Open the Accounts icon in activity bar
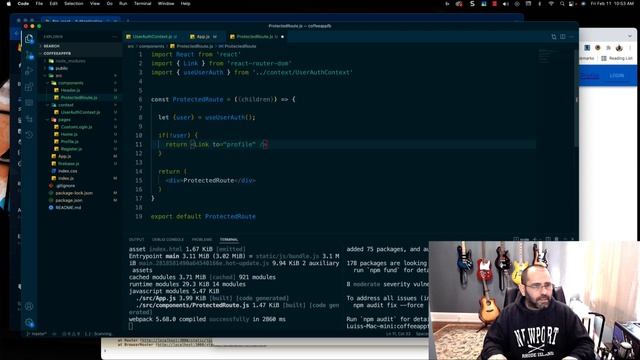 pyautogui.click(x=29, y=306)
